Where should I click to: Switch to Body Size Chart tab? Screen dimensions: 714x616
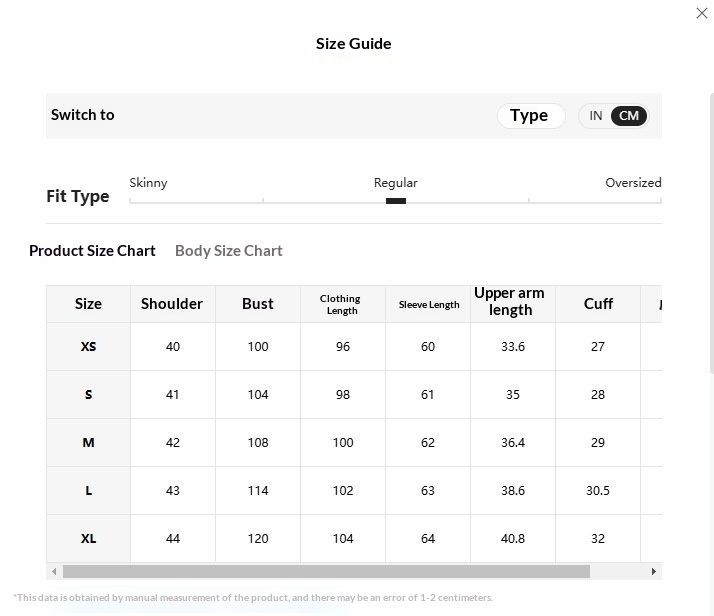click(x=229, y=251)
